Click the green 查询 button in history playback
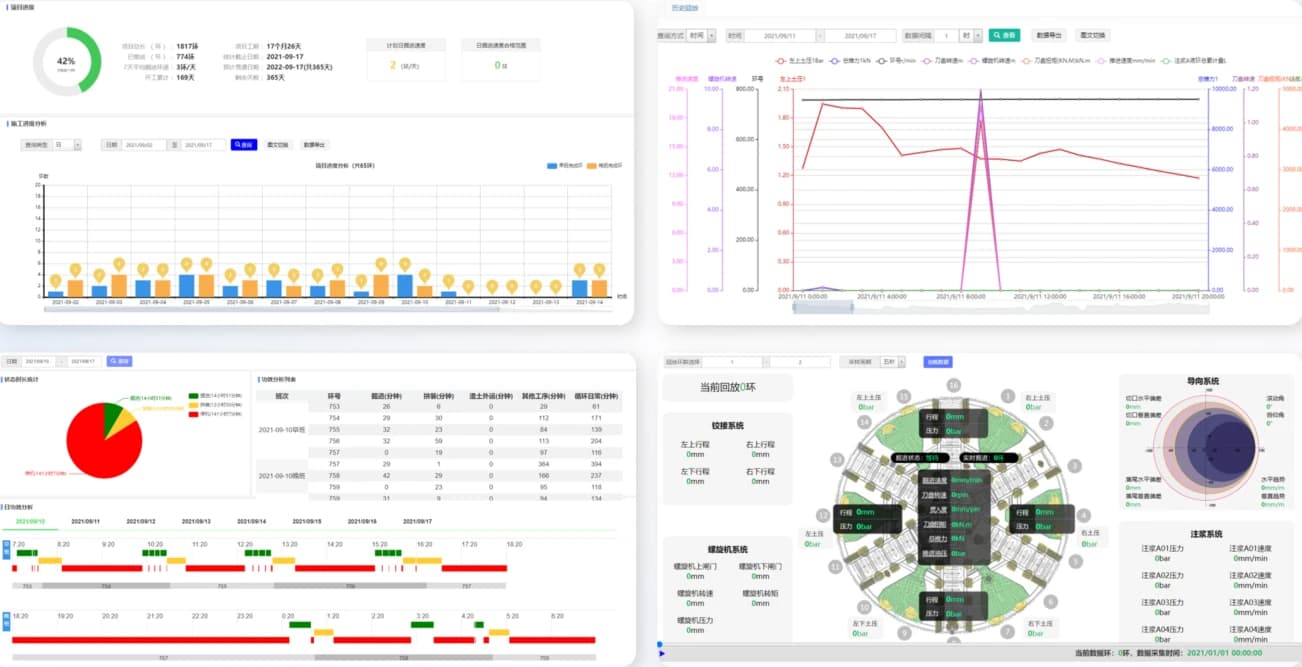This screenshot has height=667, width=1302. [1004, 35]
